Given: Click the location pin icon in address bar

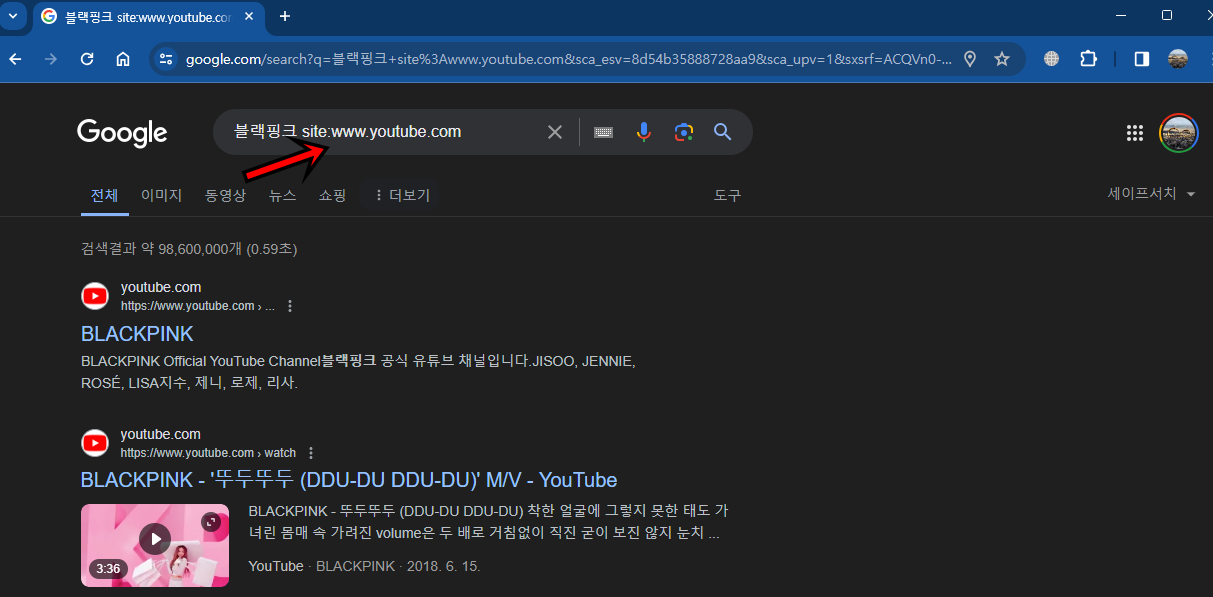Looking at the screenshot, I should [969, 59].
